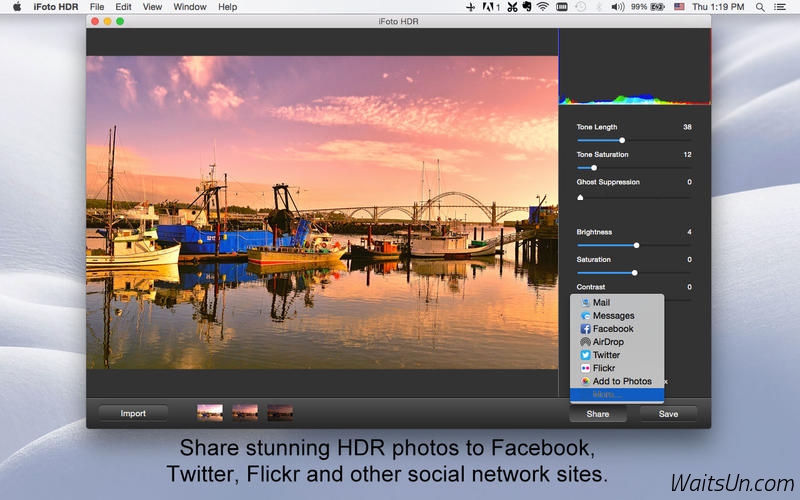The height and width of the screenshot is (500, 800).
Task: Open the View menu
Action: pos(152,7)
